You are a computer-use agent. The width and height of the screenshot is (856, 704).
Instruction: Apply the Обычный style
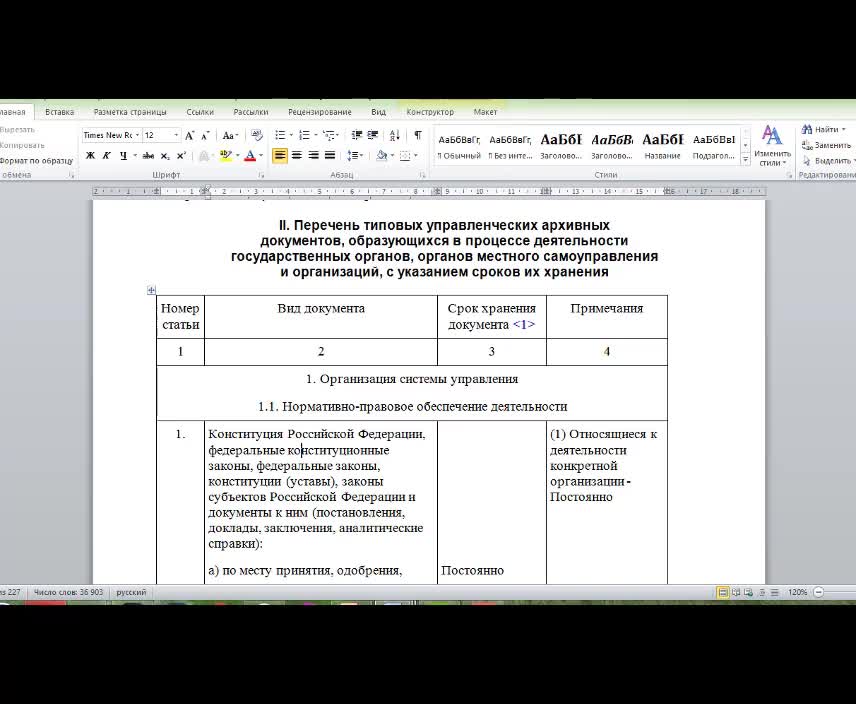[459, 146]
